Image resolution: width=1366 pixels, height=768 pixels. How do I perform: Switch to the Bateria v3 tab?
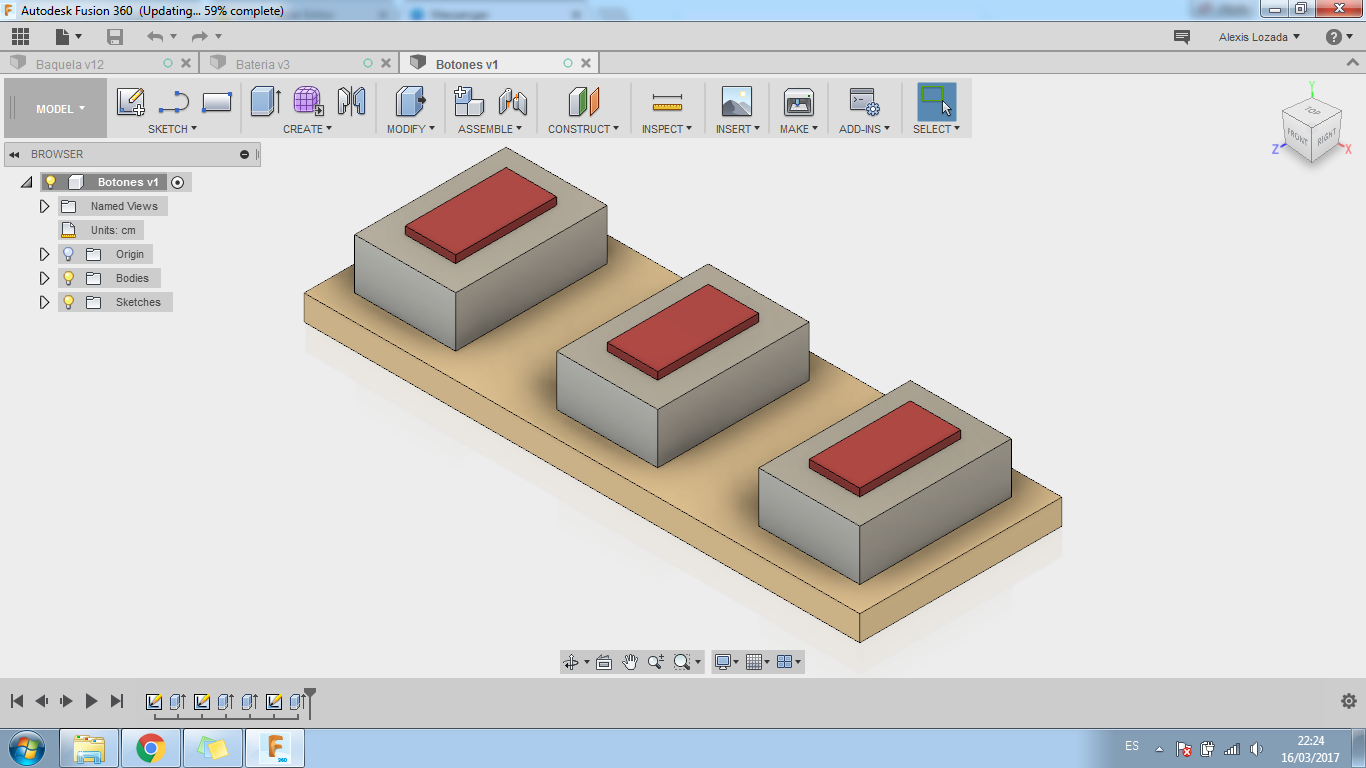(x=263, y=64)
